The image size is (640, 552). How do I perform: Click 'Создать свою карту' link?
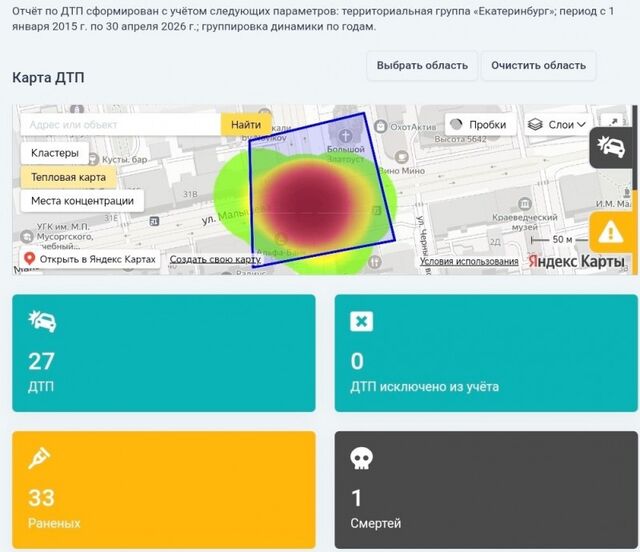pos(215,259)
